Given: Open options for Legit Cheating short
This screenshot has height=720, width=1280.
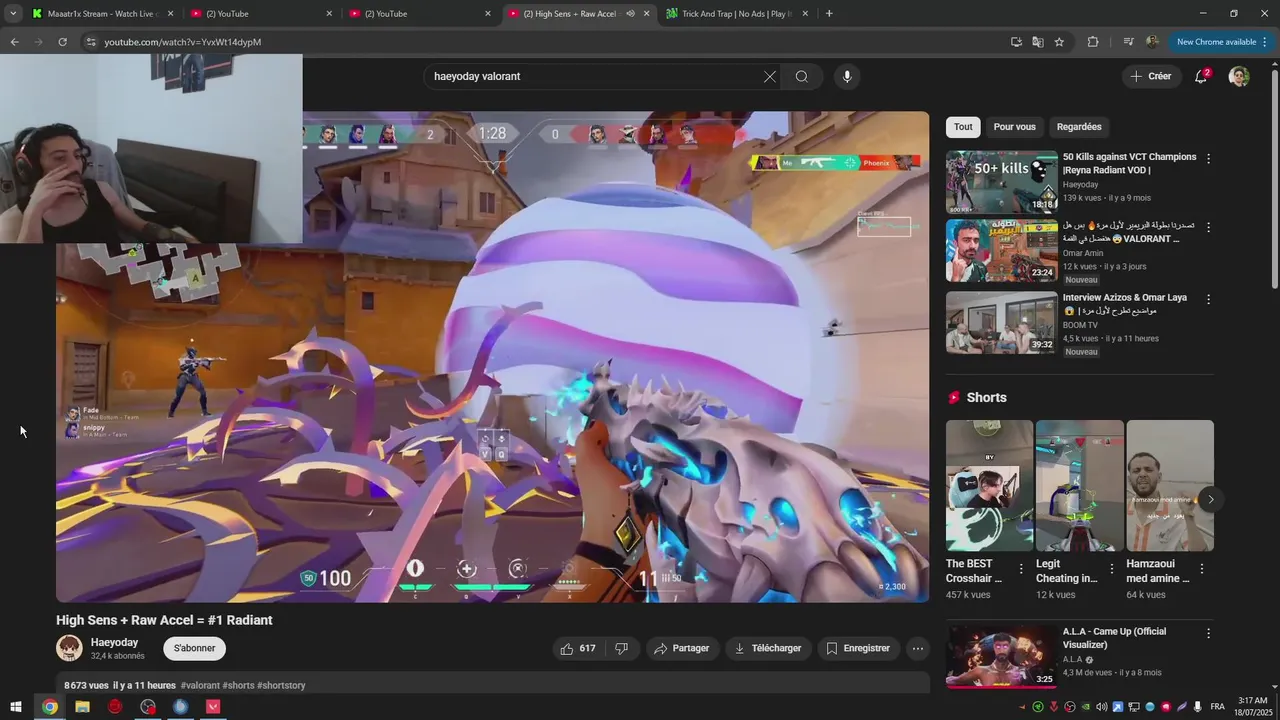Looking at the screenshot, I should pos(1111,568).
